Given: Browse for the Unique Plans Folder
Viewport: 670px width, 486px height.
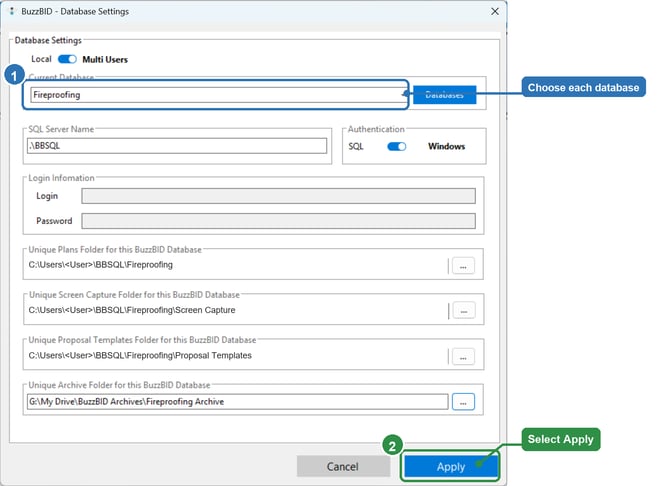Looking at the screenshot, I should tap(463, 266).
